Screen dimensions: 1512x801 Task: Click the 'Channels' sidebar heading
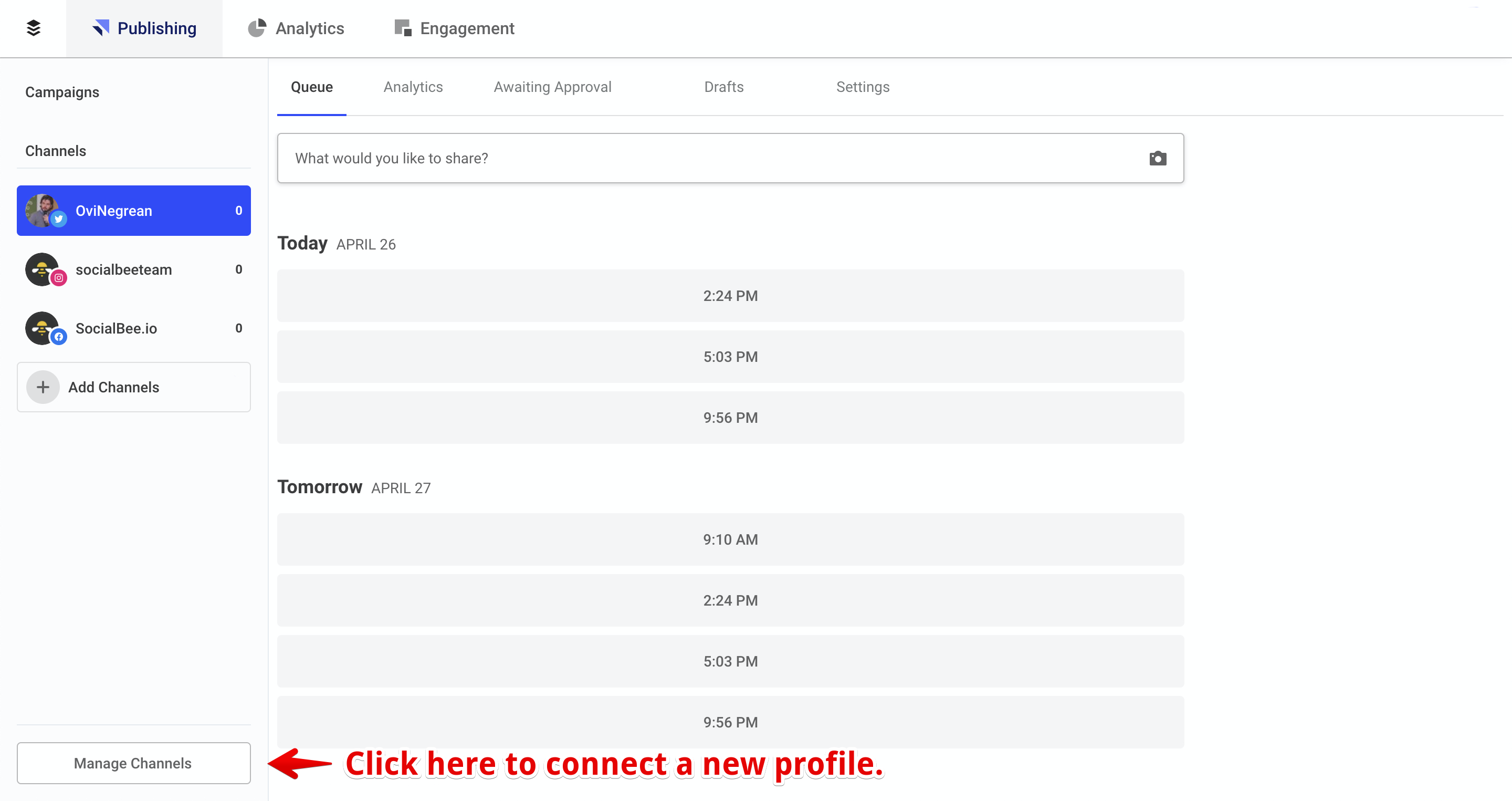pyautogui.click(x=56, y=151)
